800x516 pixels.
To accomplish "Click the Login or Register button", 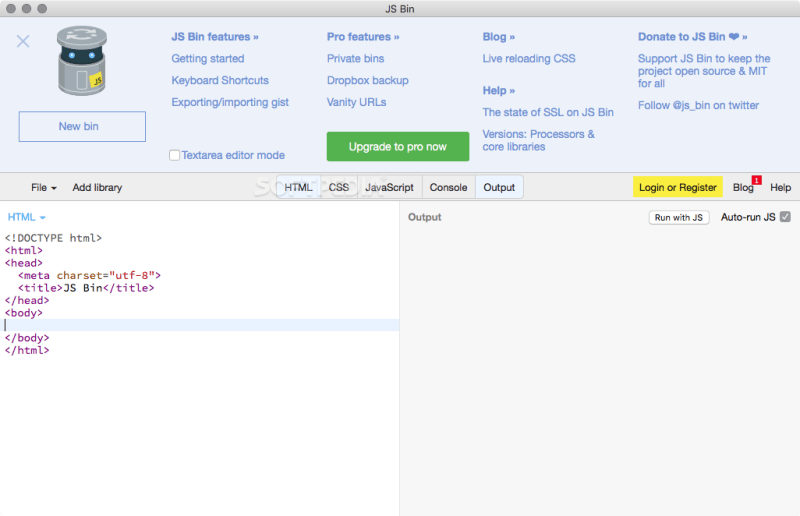I will [x=678, y=187].
